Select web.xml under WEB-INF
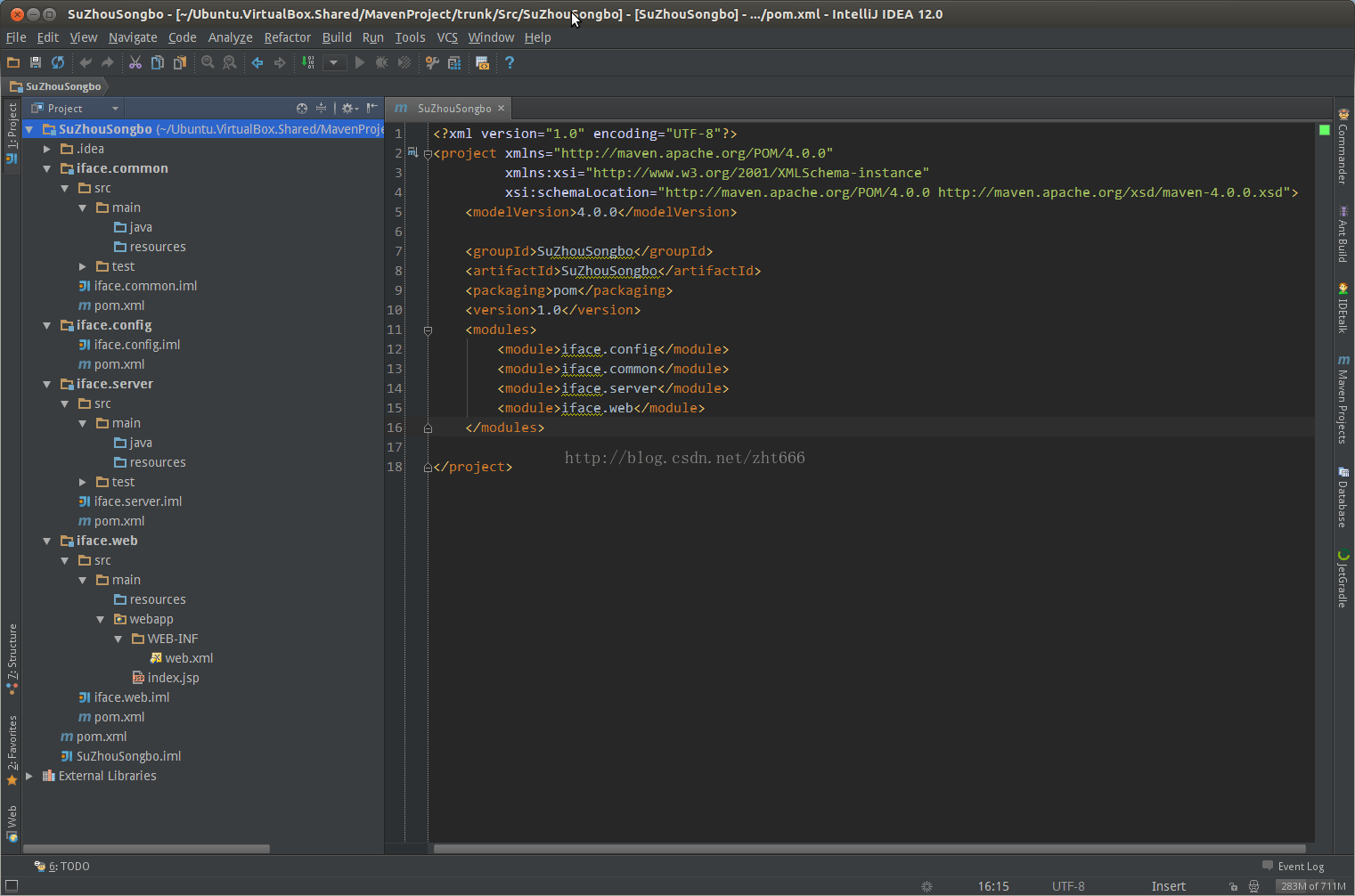The width and height of the screenshot is (1355, 896). 190,657
